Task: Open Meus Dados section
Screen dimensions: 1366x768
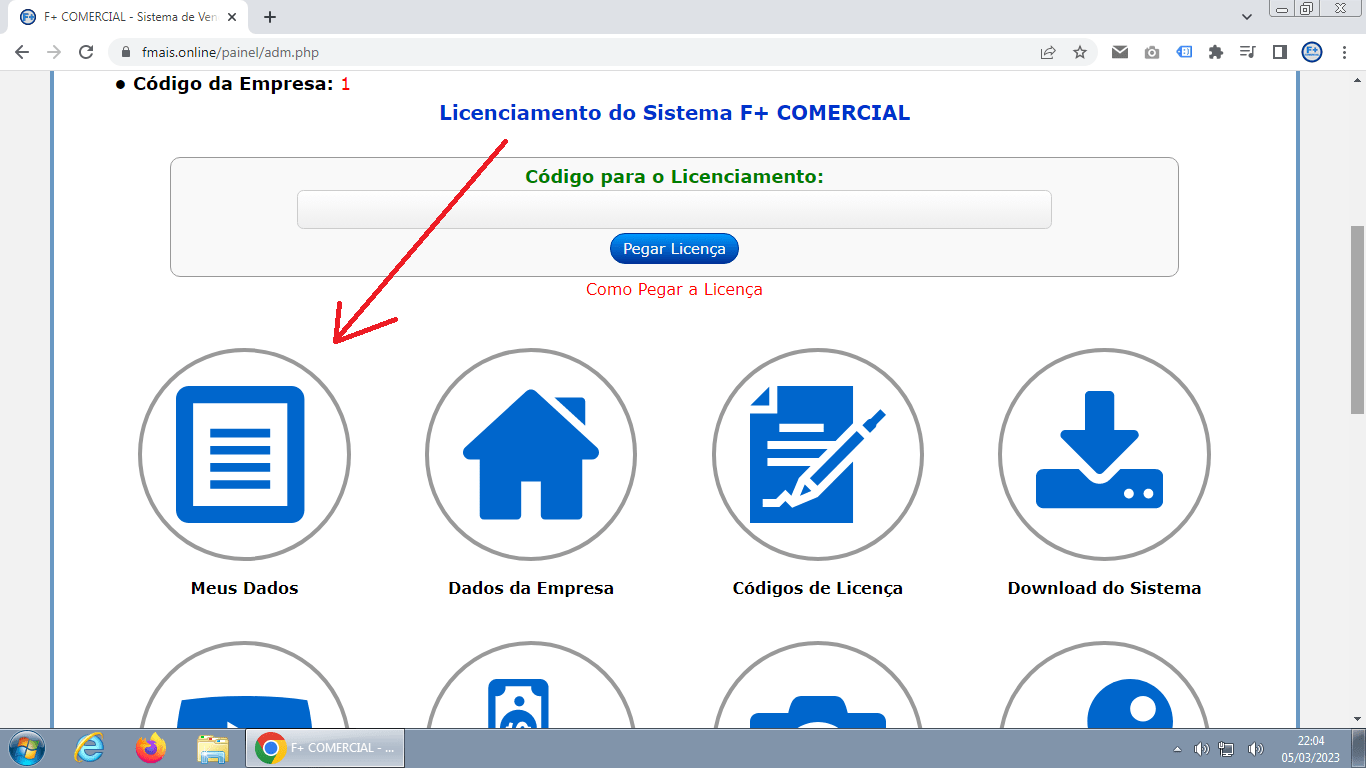Action: pyautogui.click(x=243, y=454)
